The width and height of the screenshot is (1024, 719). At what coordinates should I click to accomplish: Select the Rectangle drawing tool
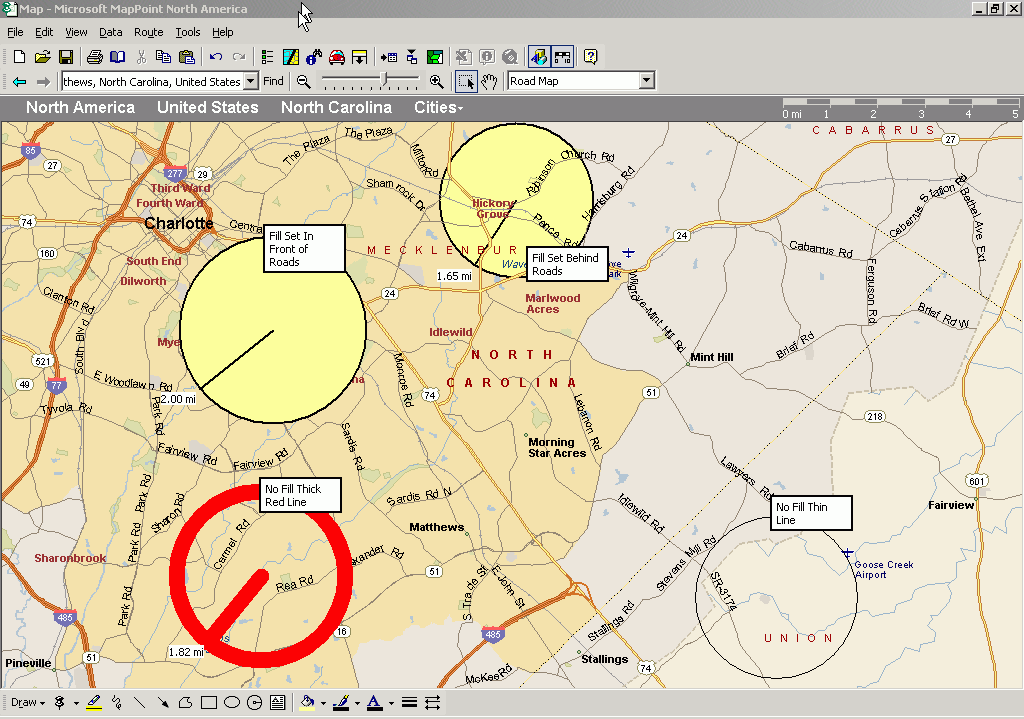[209, 702]
